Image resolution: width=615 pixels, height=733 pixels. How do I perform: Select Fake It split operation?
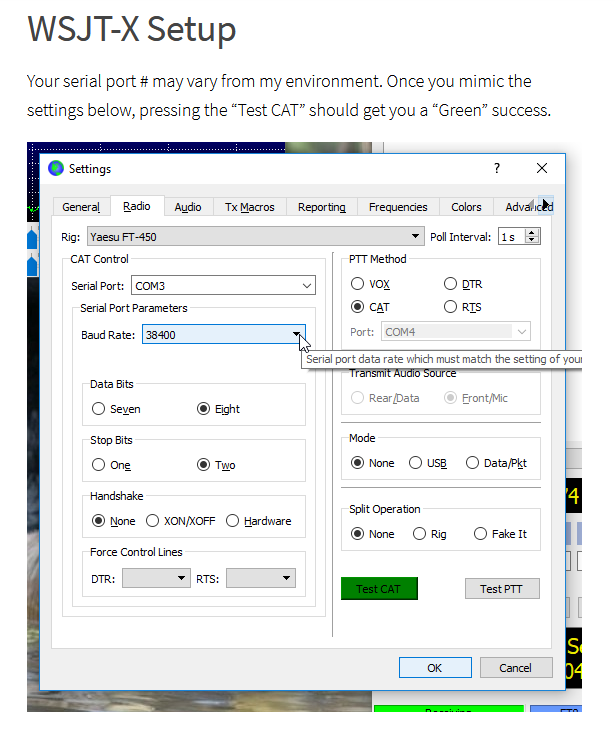click(480, 534)
